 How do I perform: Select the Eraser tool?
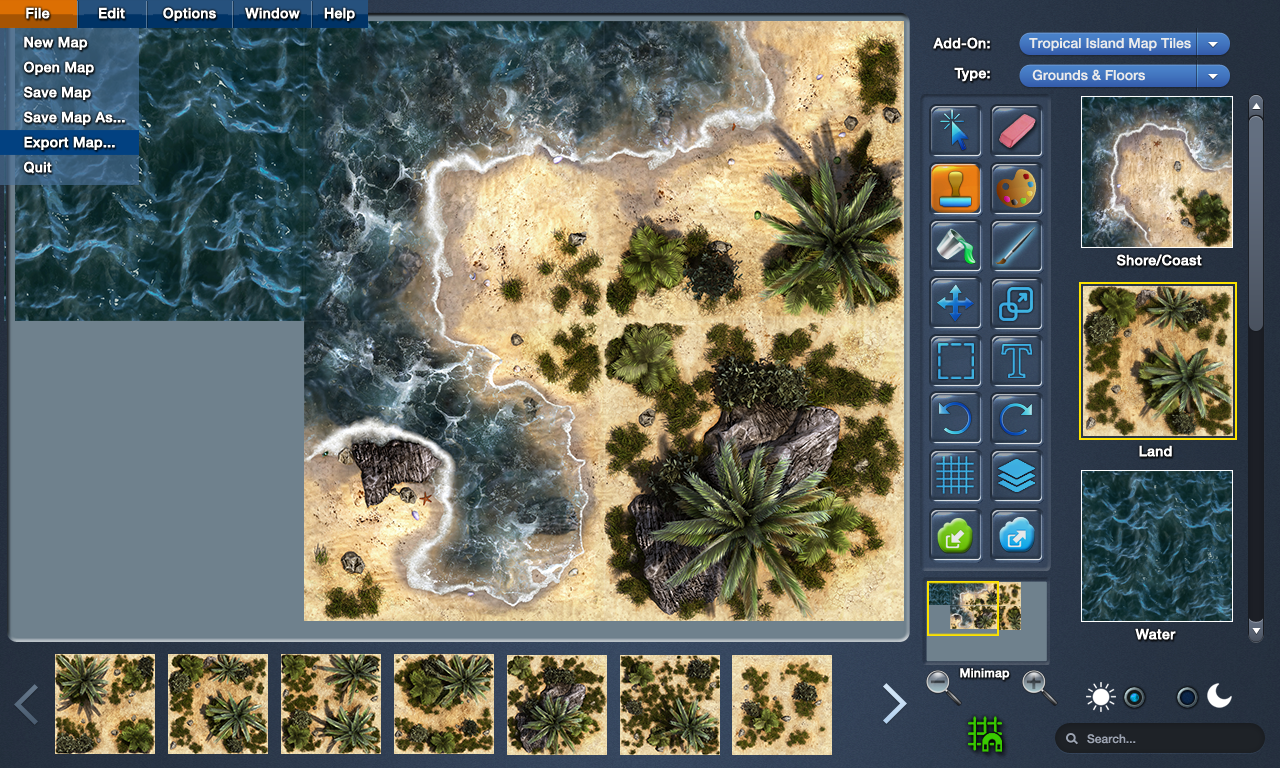pyautogui.click(x=1017, y=130)
